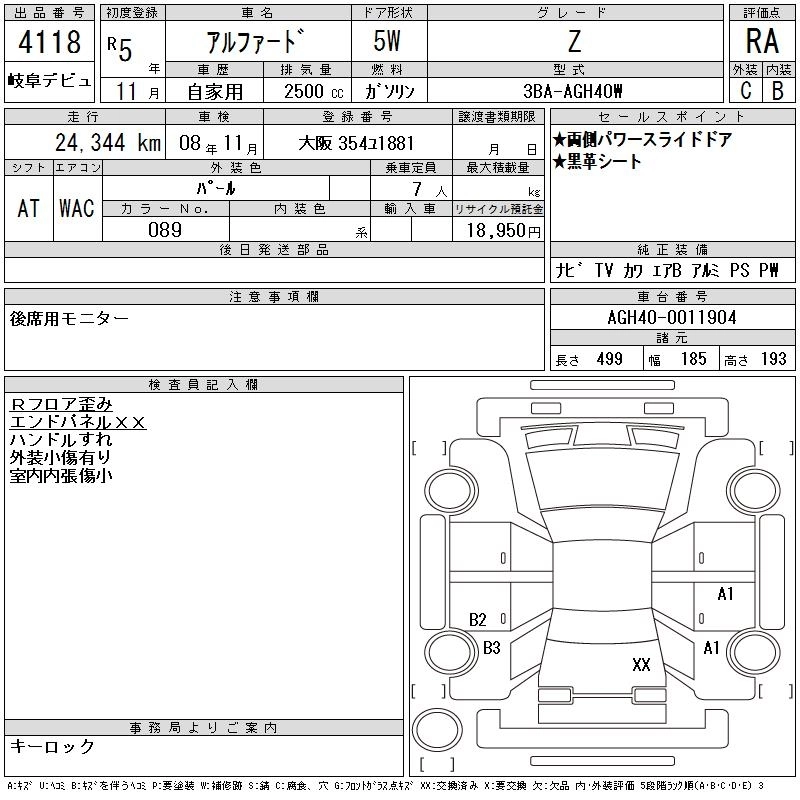This screenshot has height=800, width=800.
Task: Select the grade value Z
Action: [574, 41]
